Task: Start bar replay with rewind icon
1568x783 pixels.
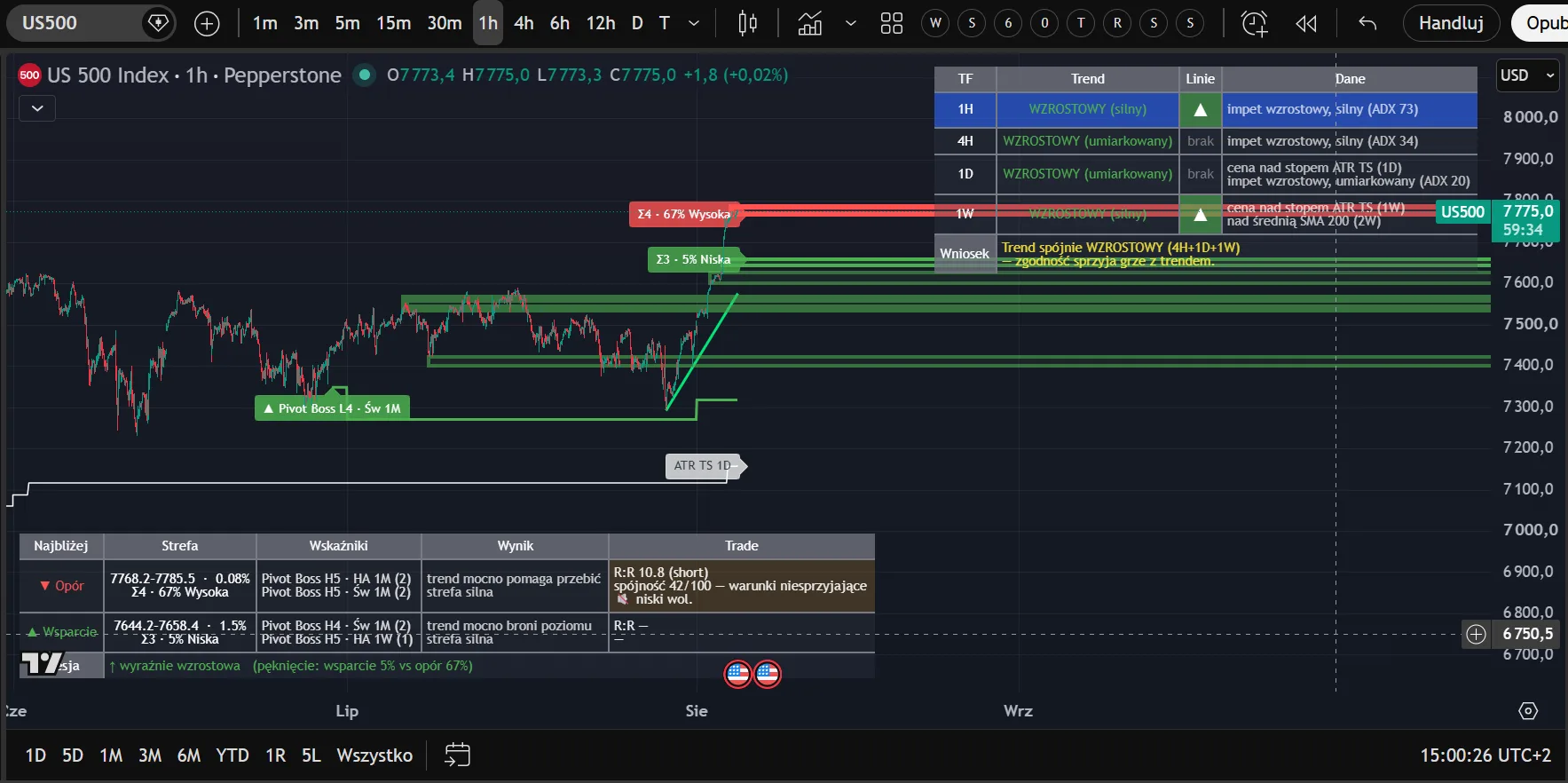Action: coord(1306,23)
